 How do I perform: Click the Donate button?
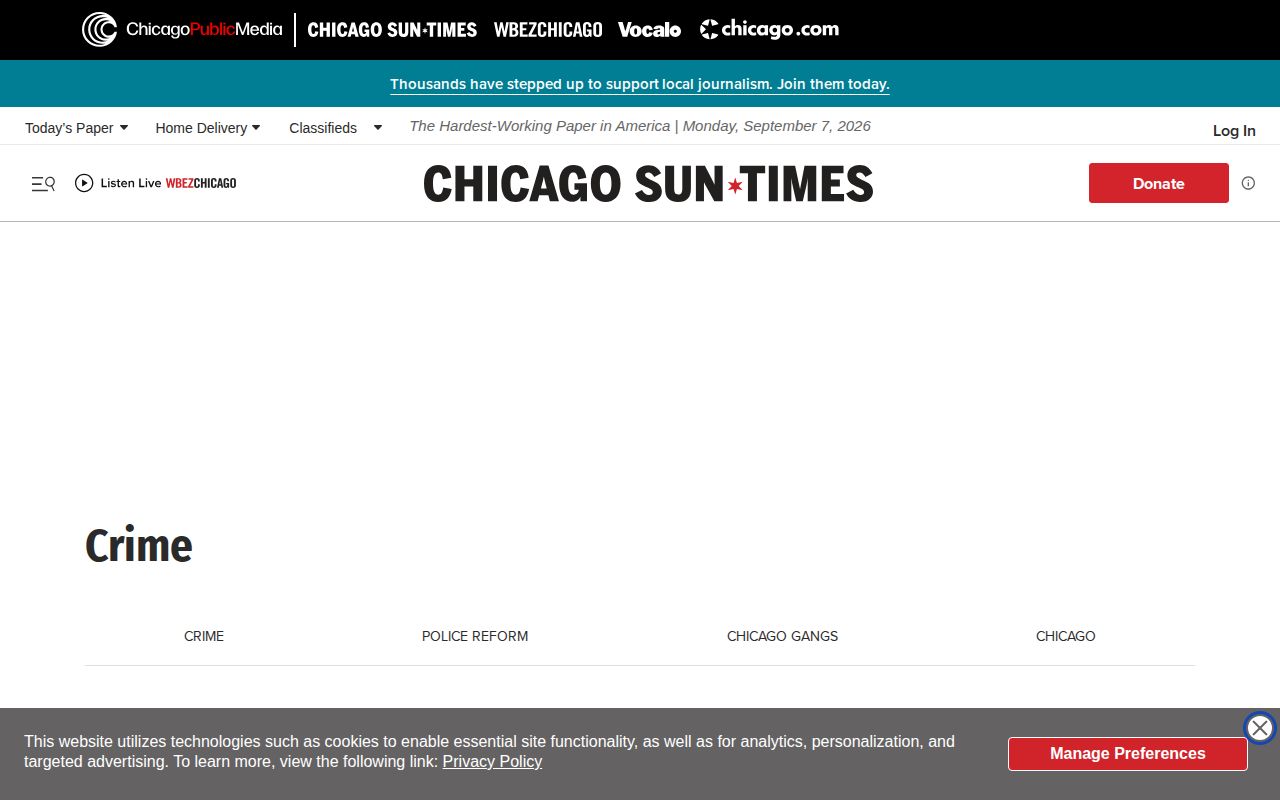click(1159, 183)
